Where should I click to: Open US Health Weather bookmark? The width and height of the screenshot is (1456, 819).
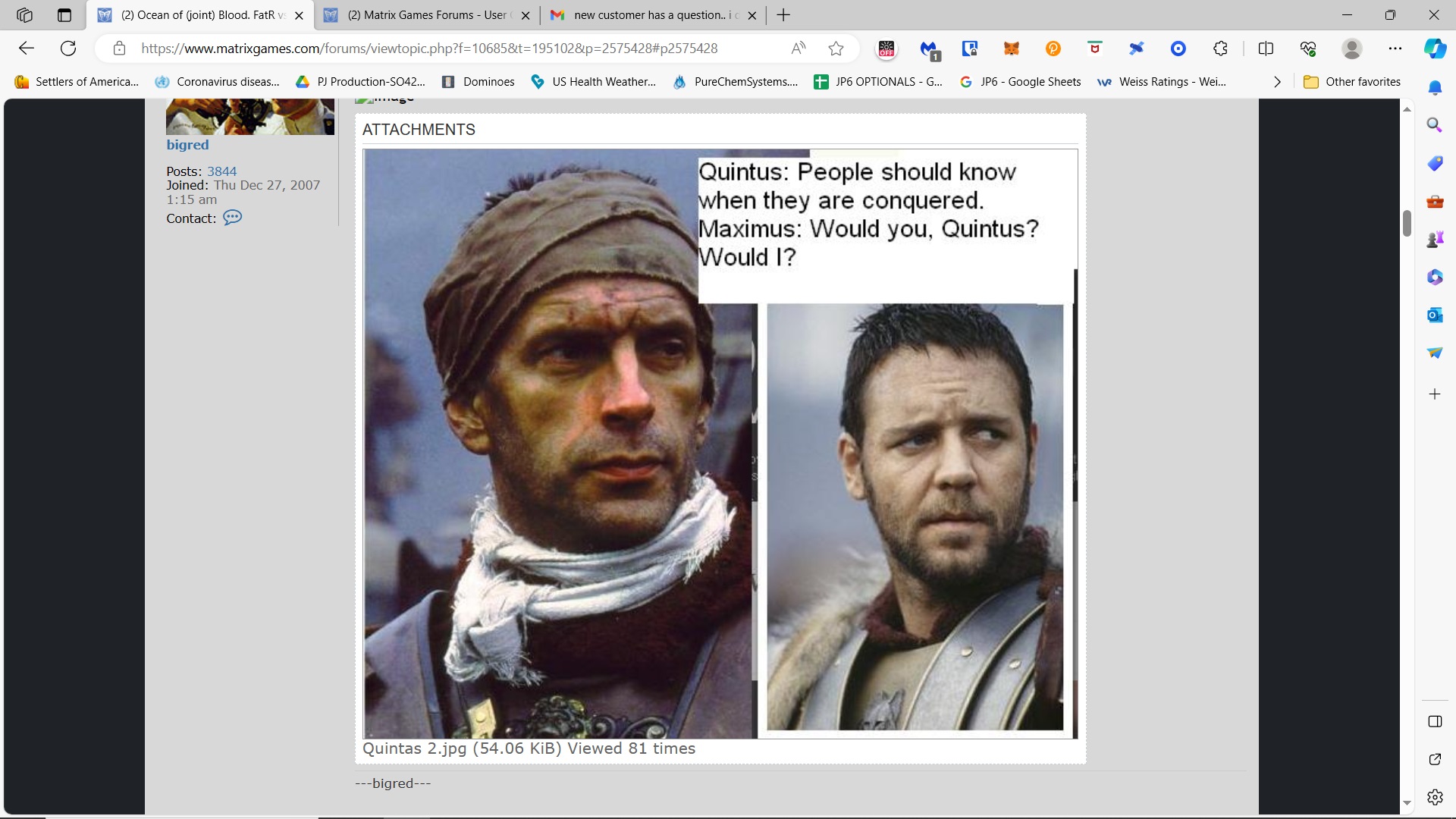pyautogui.click(x=593, y=82)
